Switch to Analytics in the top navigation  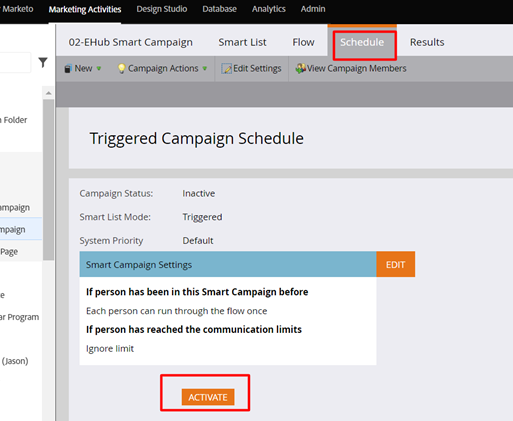pos(269,9)
